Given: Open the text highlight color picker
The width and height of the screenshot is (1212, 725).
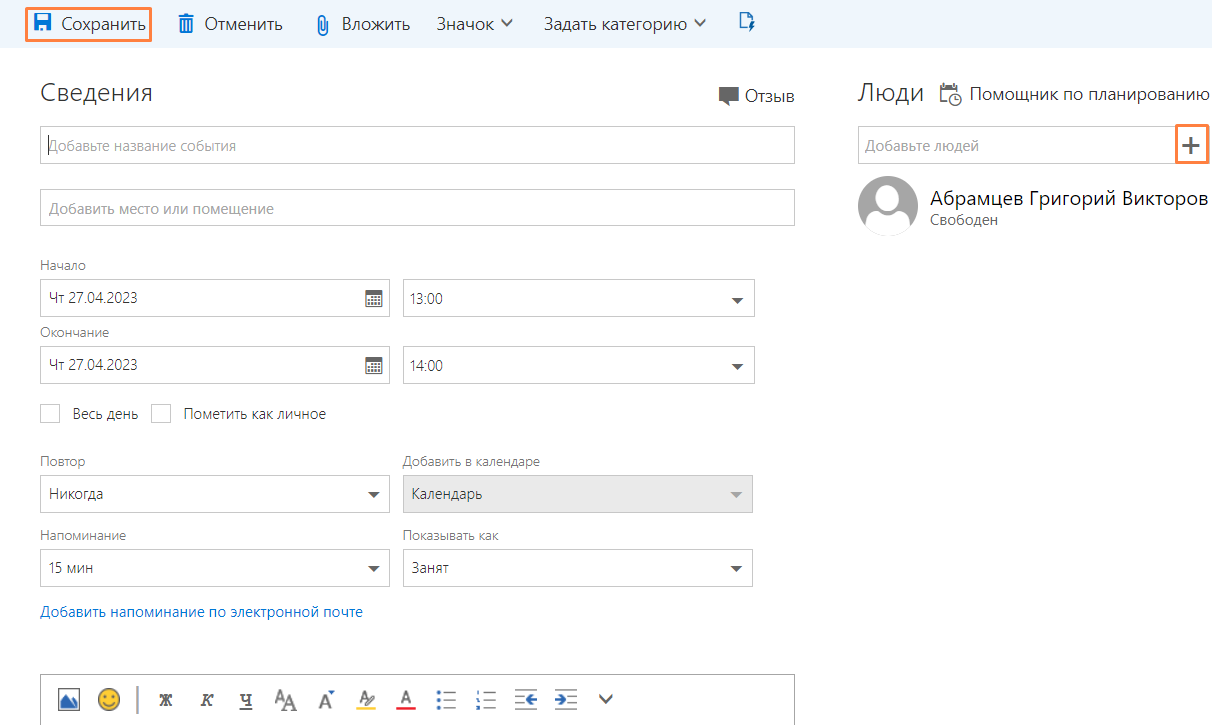Looking at the screenshot, I should (x=367, y=699).
